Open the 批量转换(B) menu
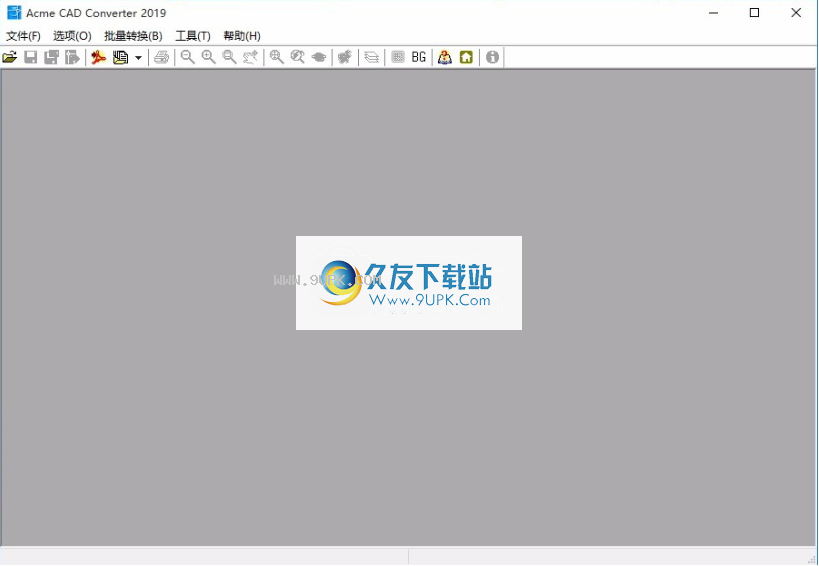 (x=133, y=36)
